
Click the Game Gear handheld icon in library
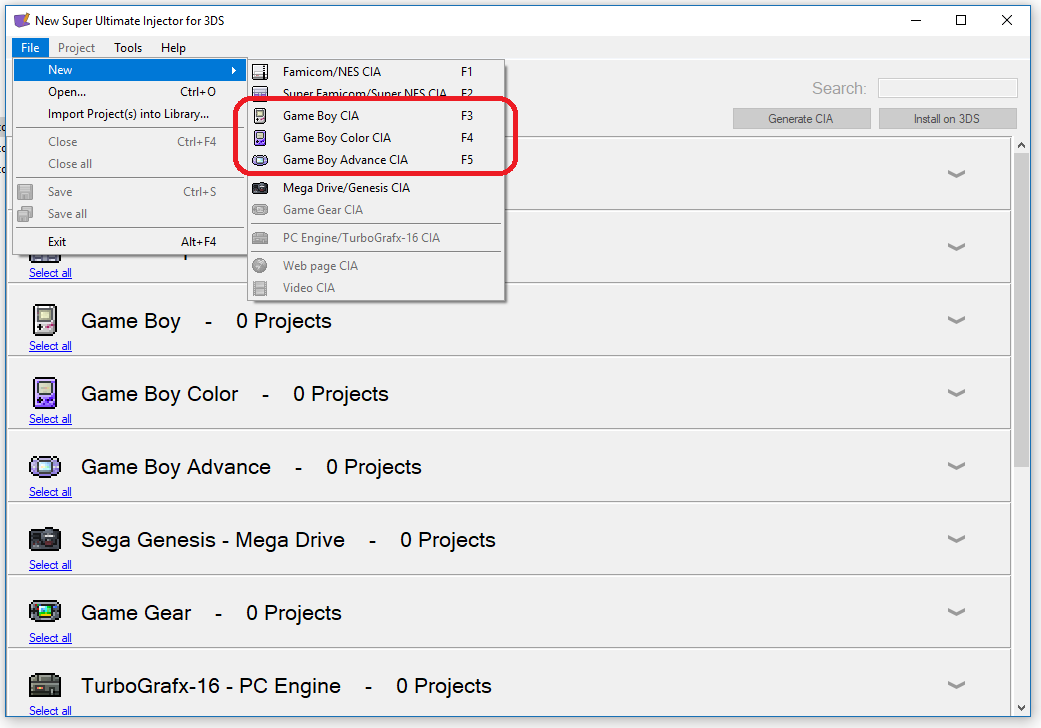[x=45, y=611]
